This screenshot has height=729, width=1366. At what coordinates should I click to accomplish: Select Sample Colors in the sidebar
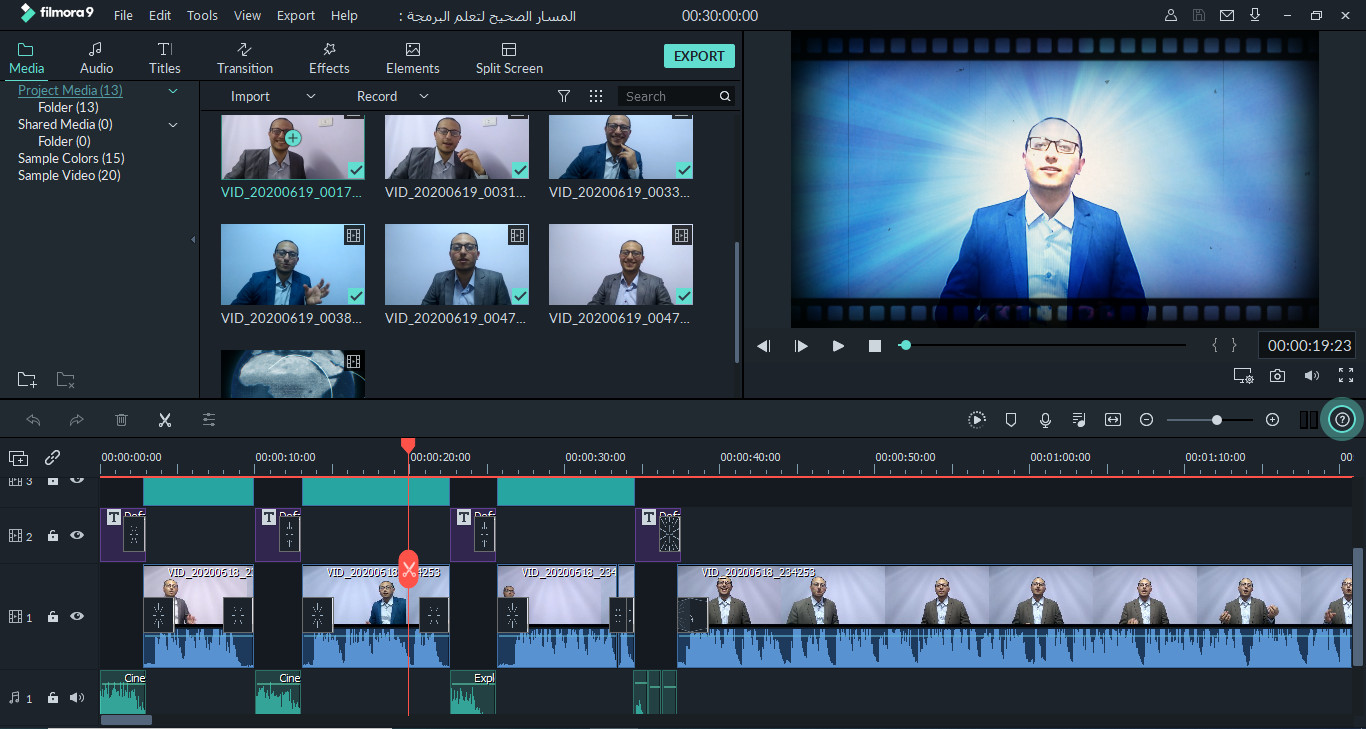(x=70, y=157)
